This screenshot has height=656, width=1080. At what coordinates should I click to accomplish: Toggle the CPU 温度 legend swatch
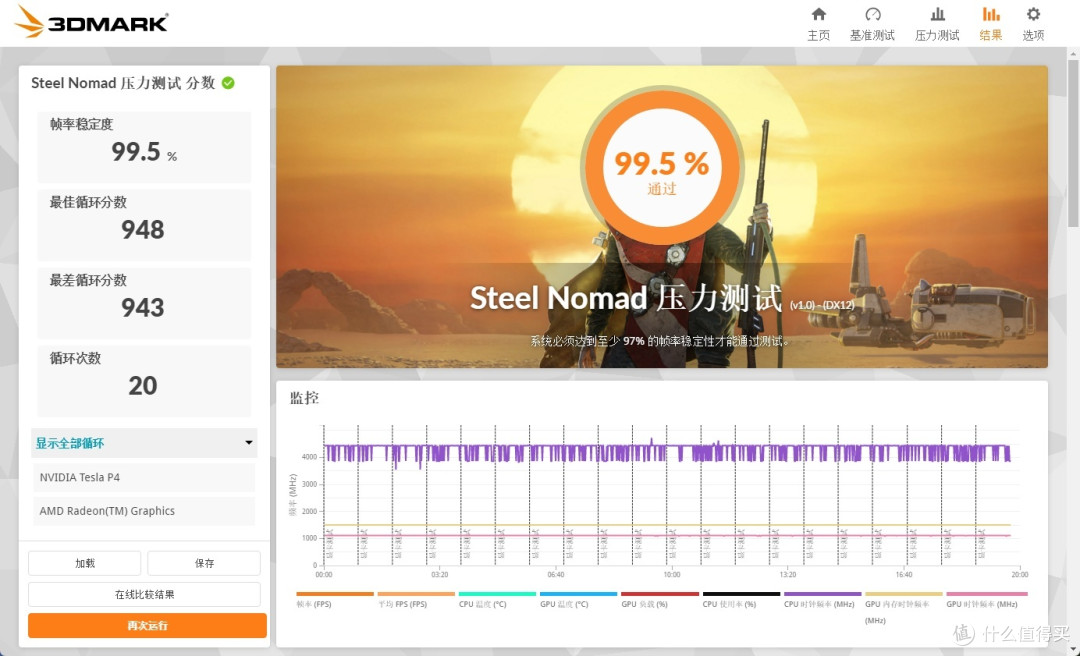point(497,593)
